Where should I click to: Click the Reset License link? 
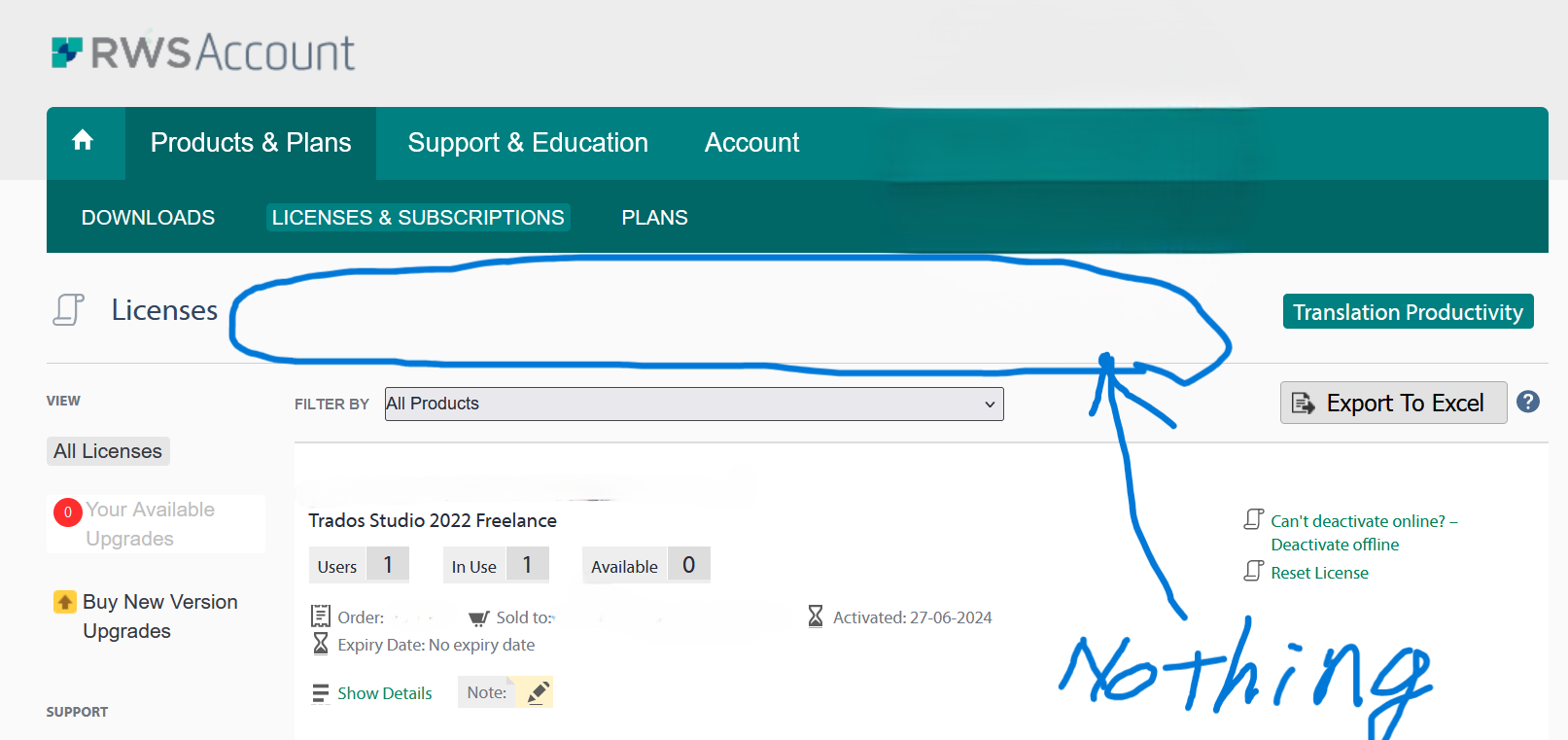tap(1319, 573)
